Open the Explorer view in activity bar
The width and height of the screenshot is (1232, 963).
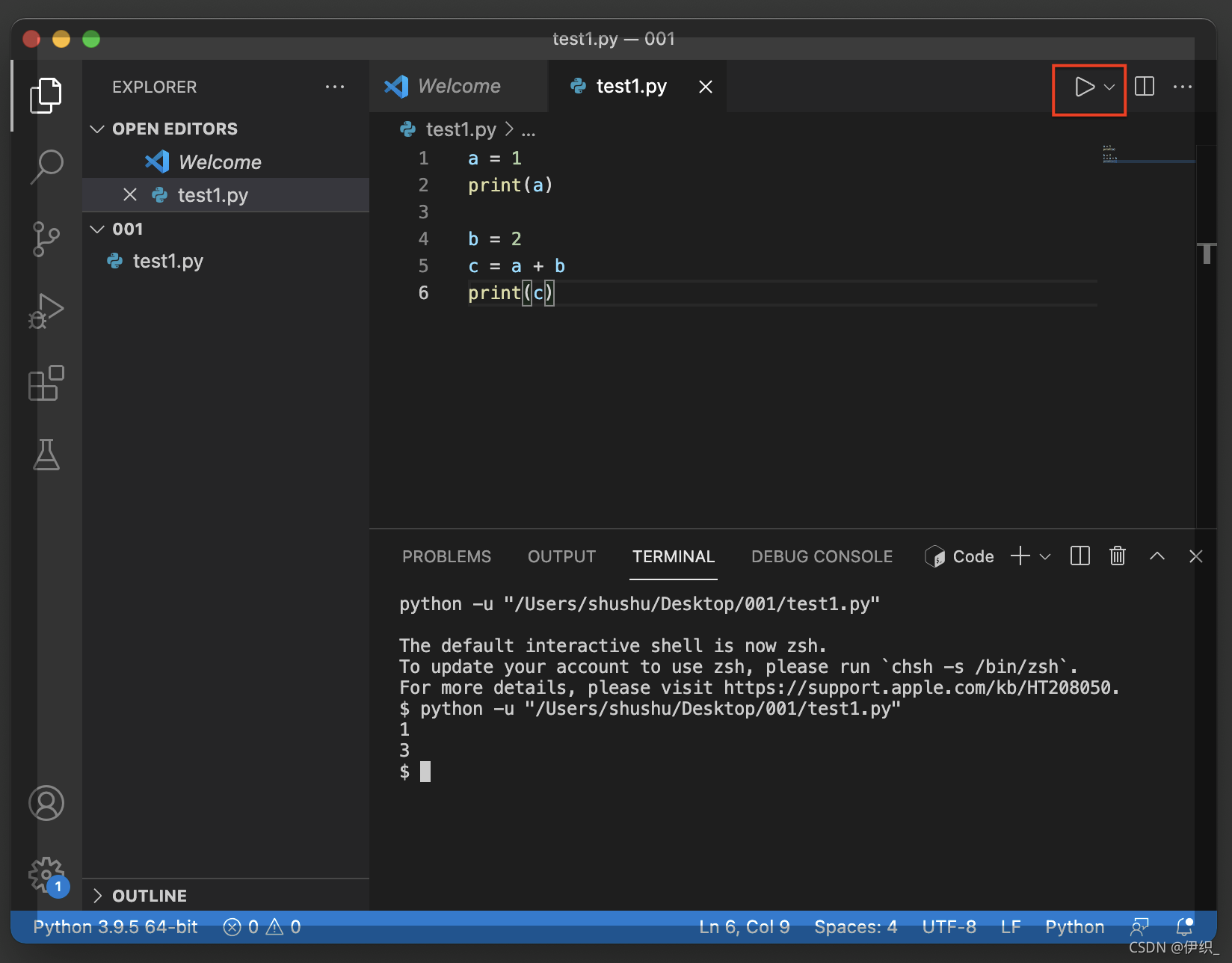[x=46, y=95]
